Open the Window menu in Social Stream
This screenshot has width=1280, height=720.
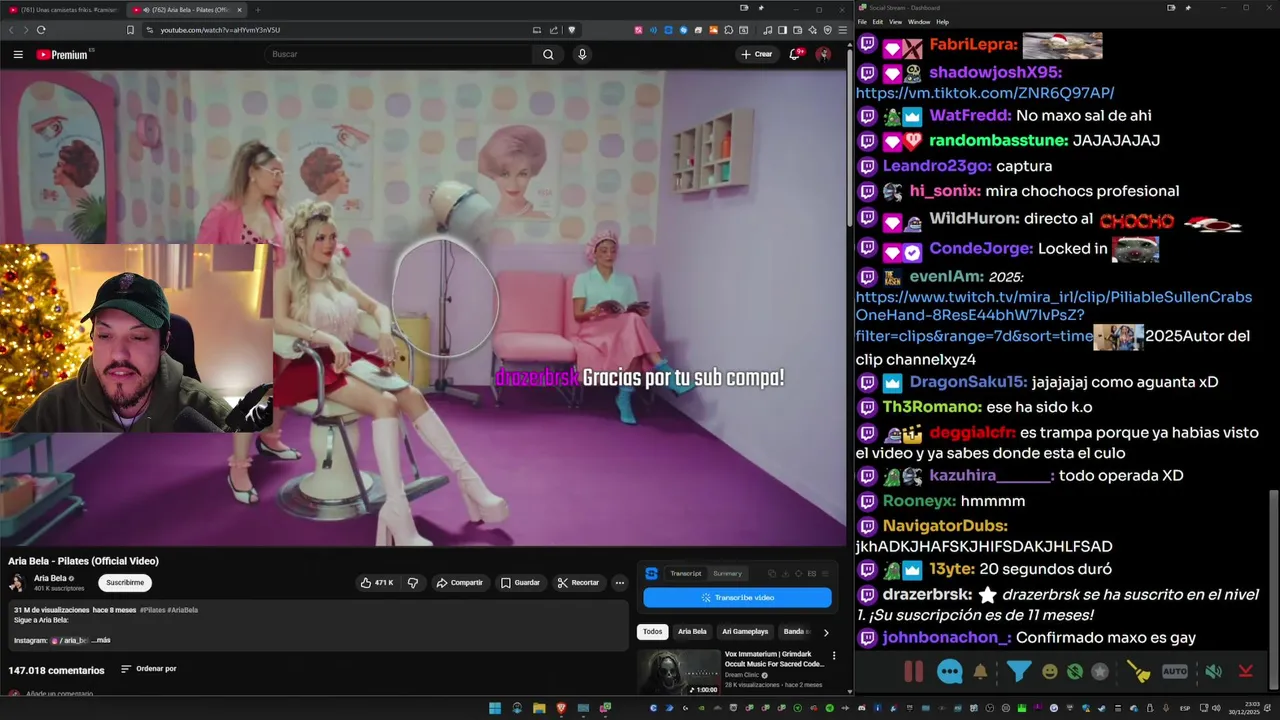(x=919, y=21)
